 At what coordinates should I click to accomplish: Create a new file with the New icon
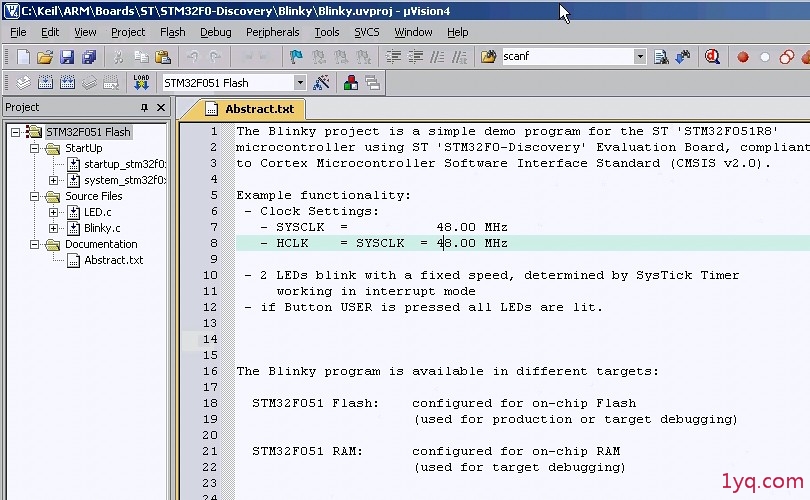coord(23,57)
